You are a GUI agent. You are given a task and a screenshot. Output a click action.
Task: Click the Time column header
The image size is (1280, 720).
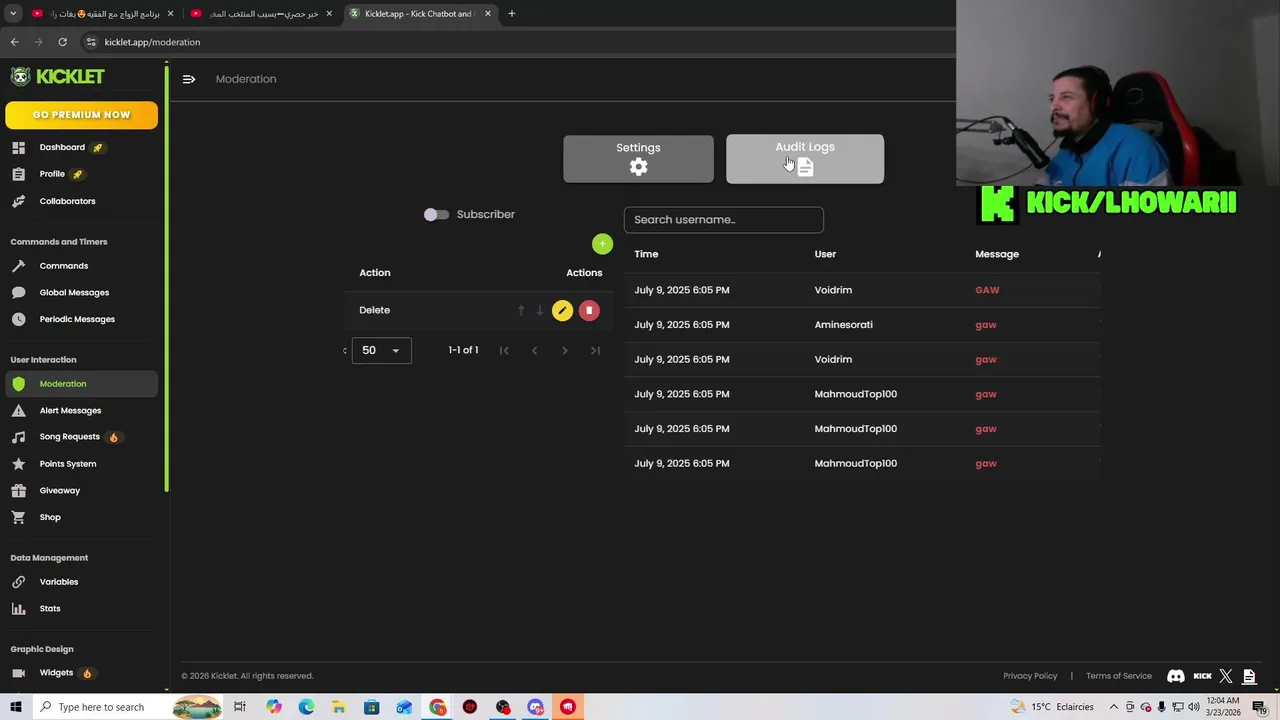[646, 254]
